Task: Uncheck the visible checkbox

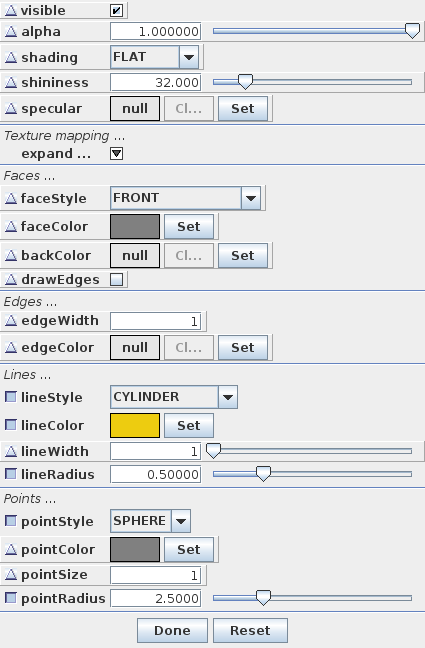Action: click(117, 10)
